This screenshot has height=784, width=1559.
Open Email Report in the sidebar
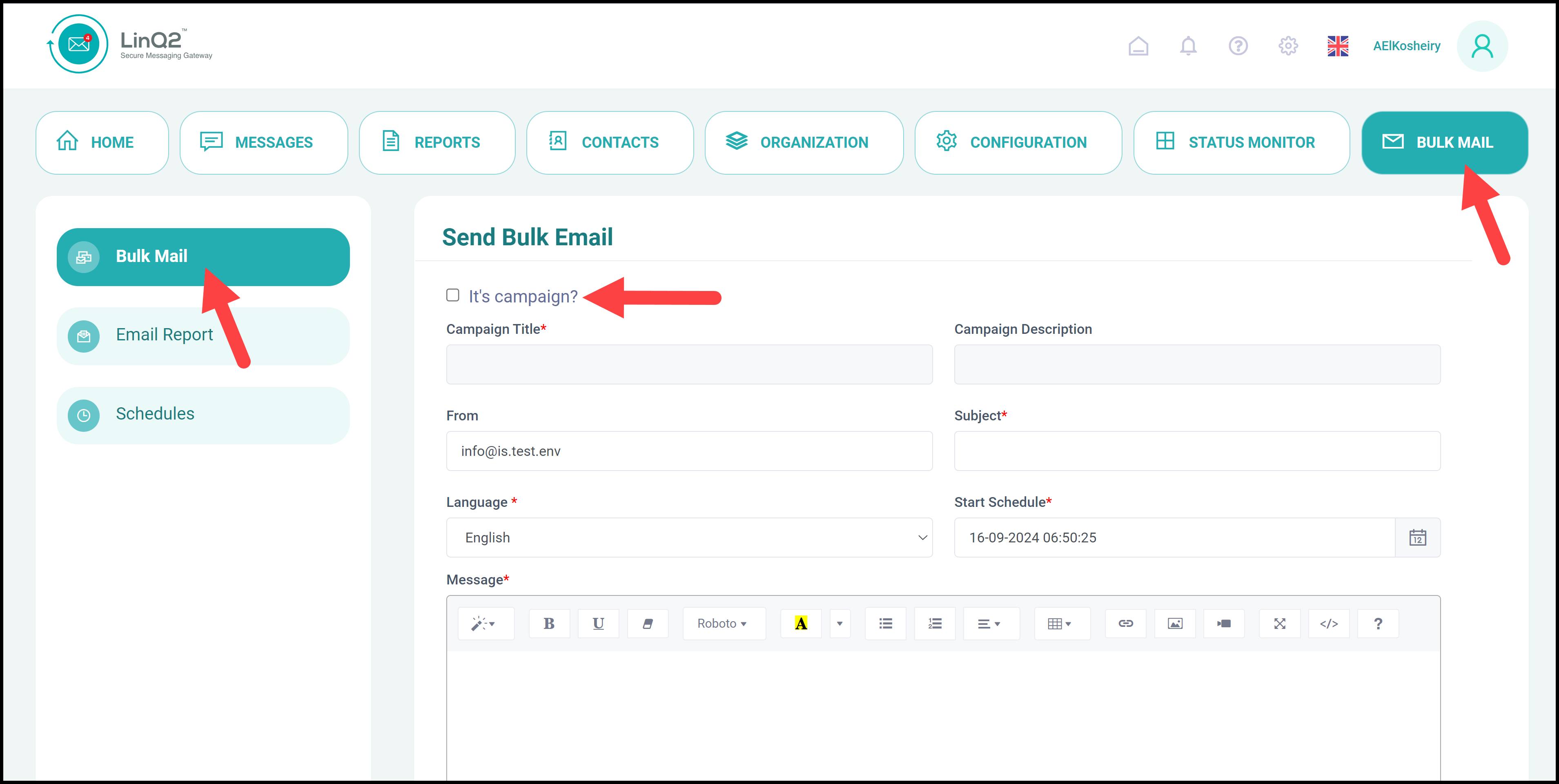pos(203,335)
